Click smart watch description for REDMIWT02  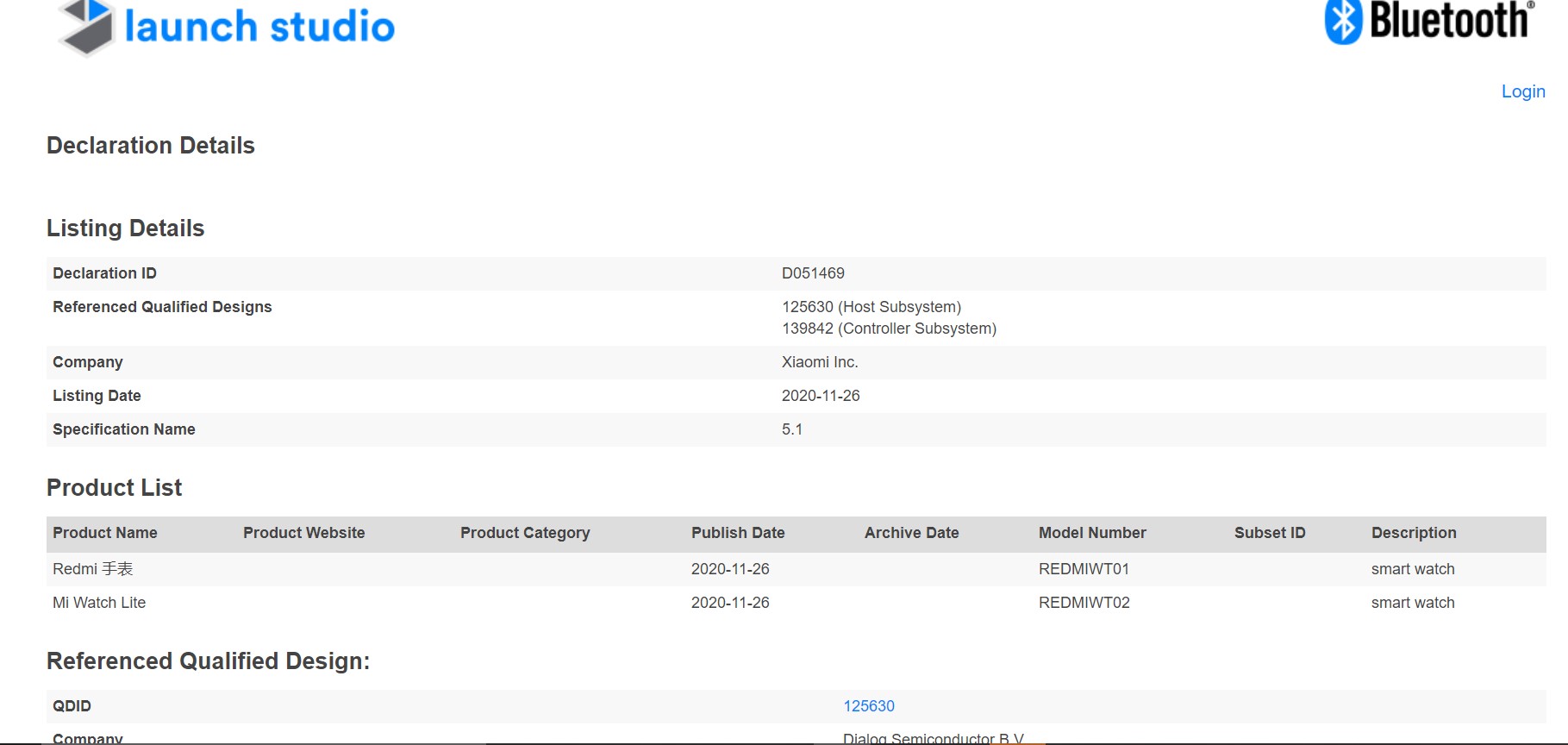[x=1413, y=603]
